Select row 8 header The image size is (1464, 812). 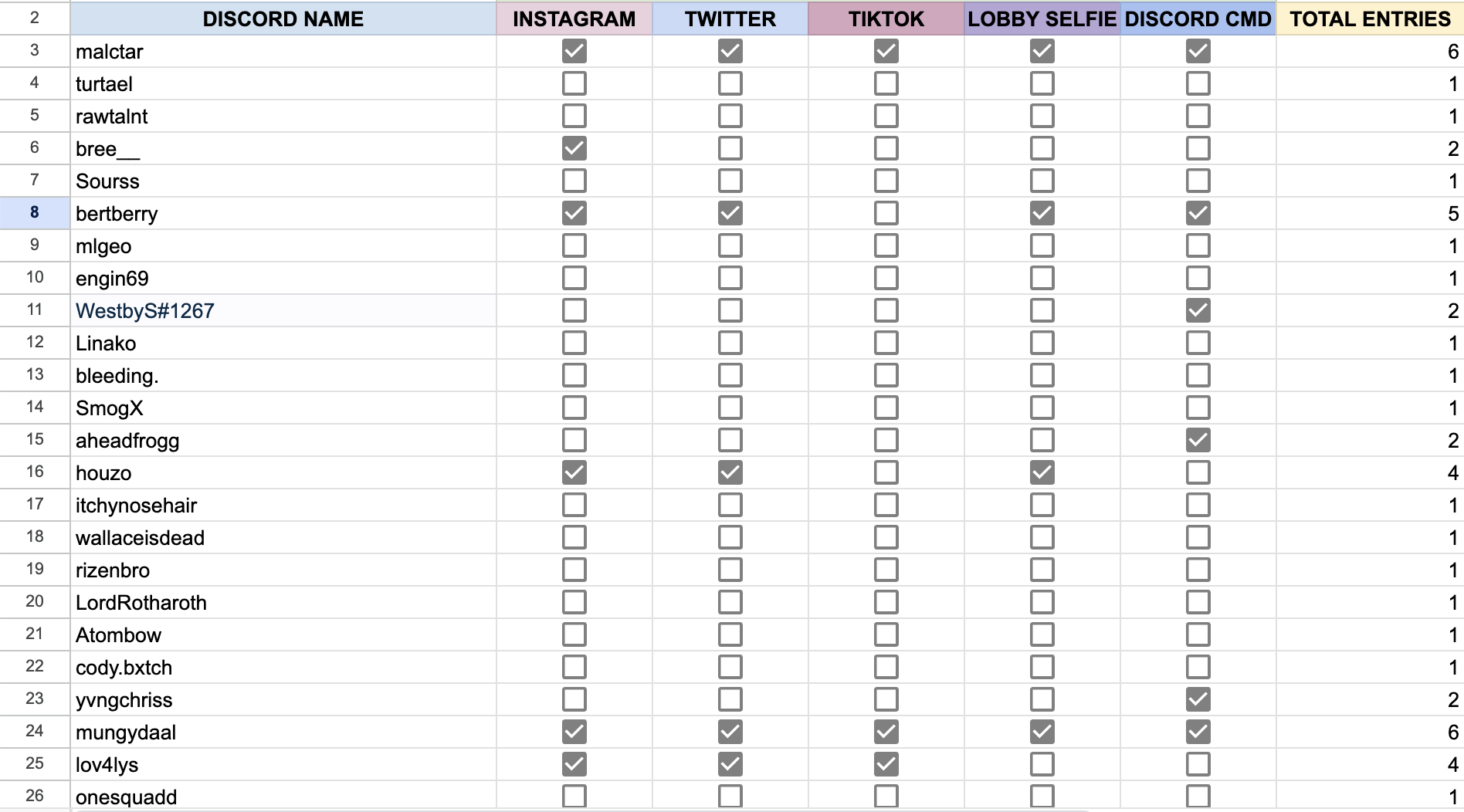pos(35,213)
